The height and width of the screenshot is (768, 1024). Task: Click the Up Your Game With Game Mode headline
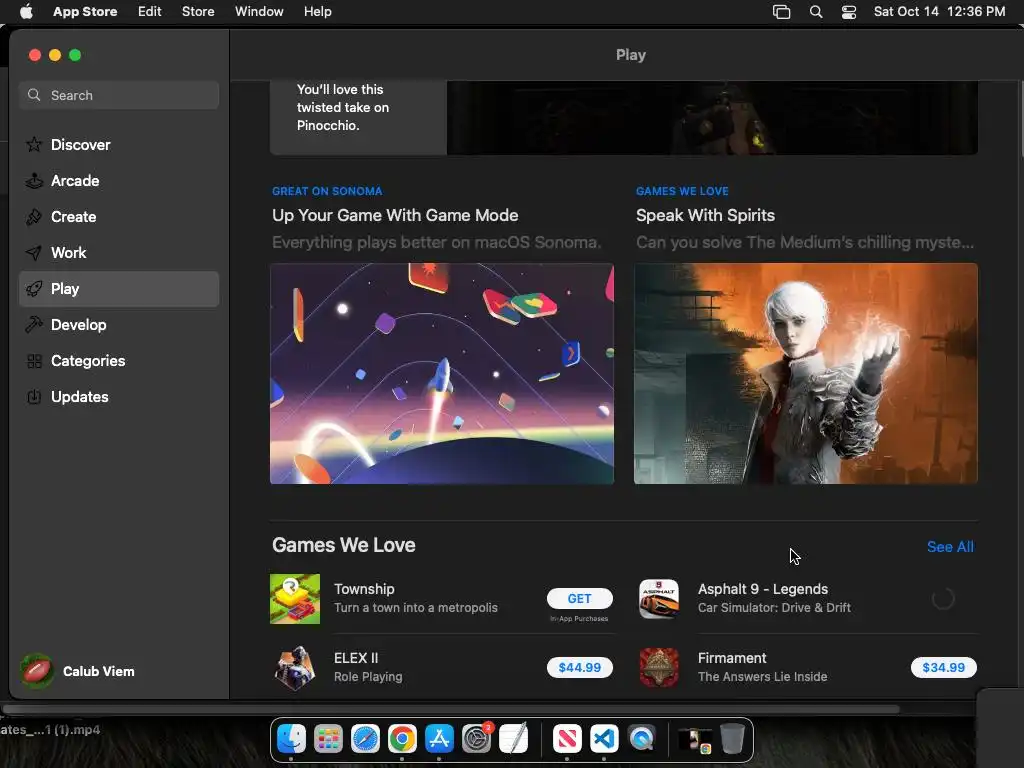coord(395,216)
